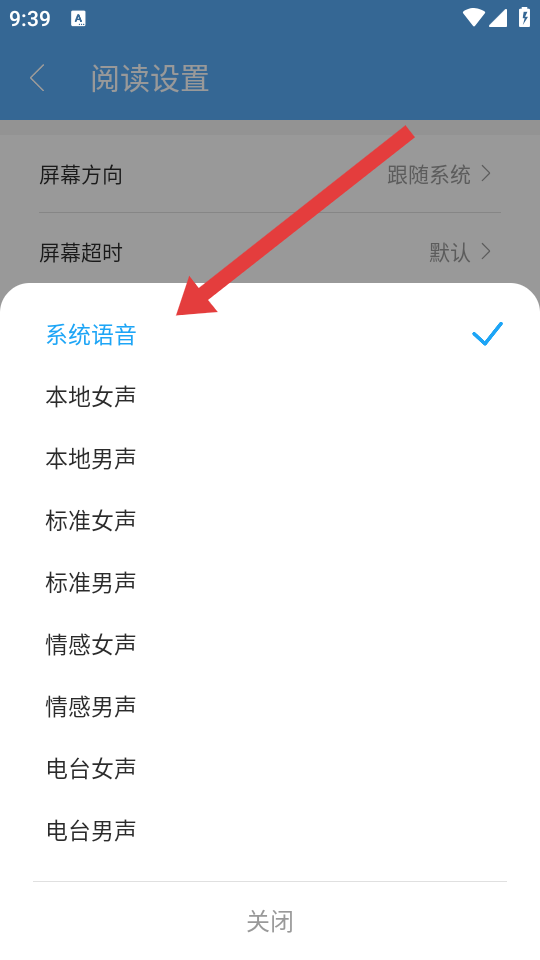
Task: Choose 标准男声 from the voice list
Action: point(270,582)
